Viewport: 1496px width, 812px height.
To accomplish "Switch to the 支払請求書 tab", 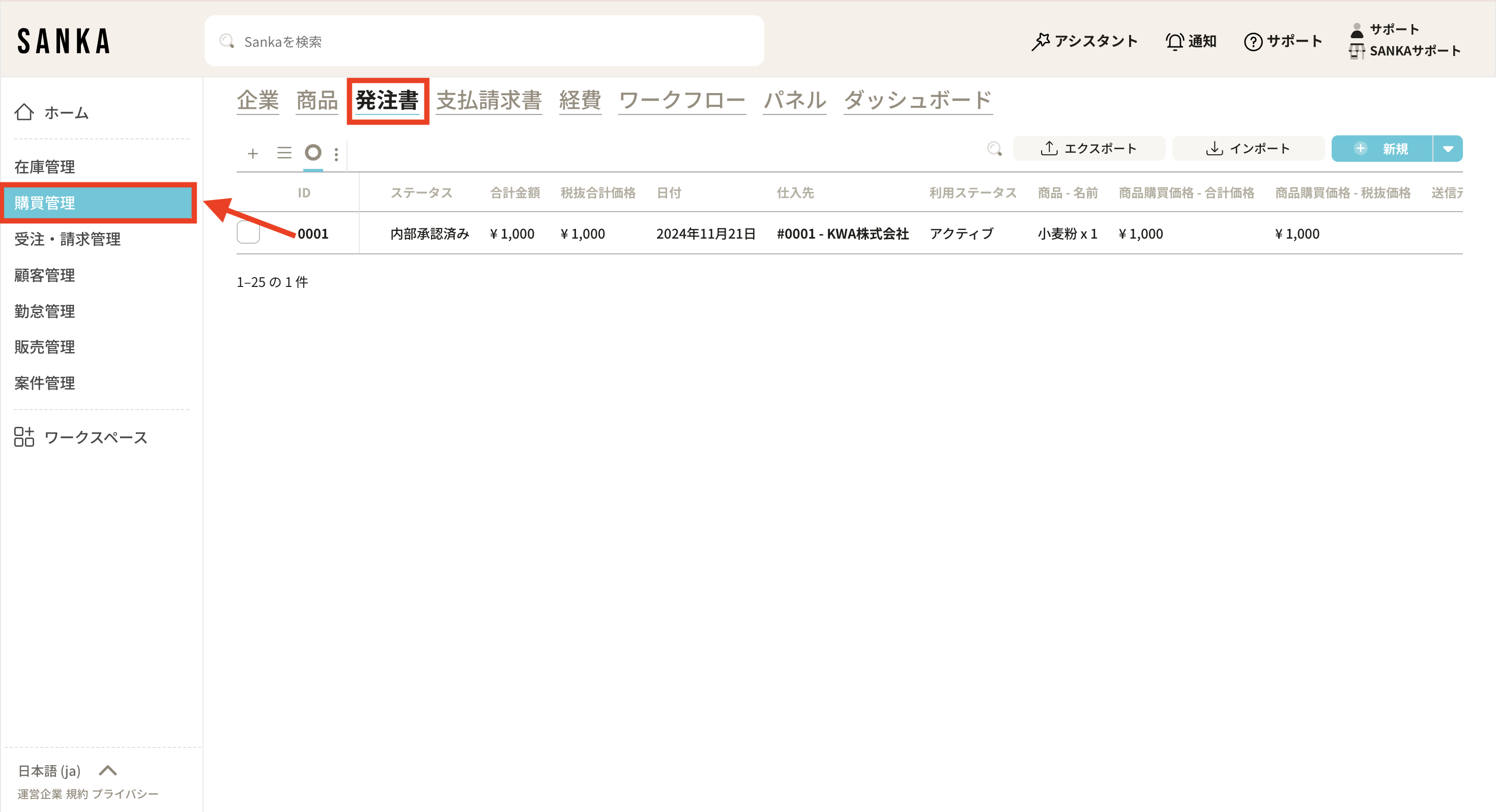I will [x=488, y=101].
